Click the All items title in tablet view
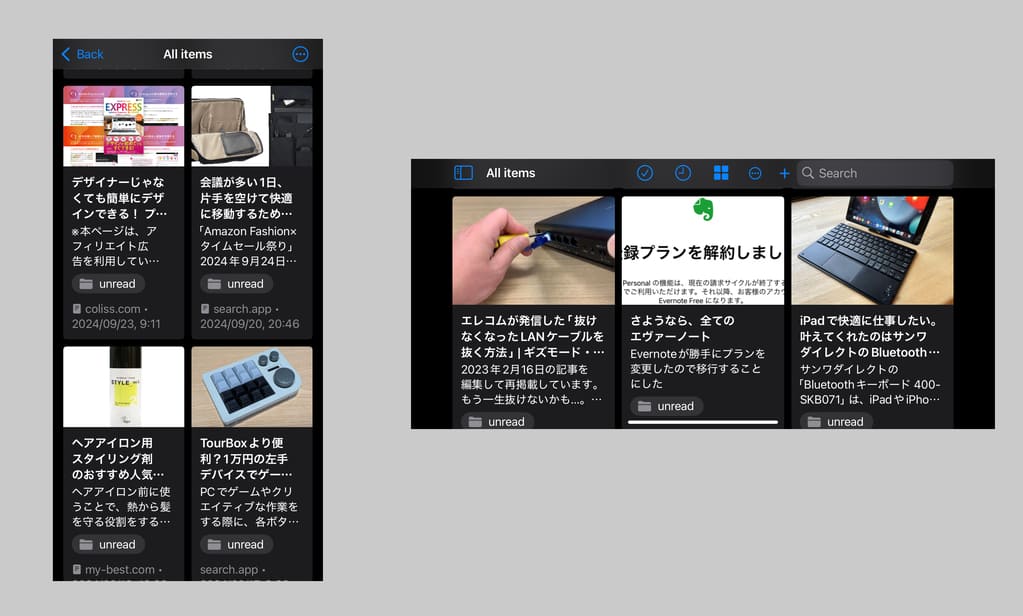This screenshot has width=1023, height=616. tap(511, 173)
